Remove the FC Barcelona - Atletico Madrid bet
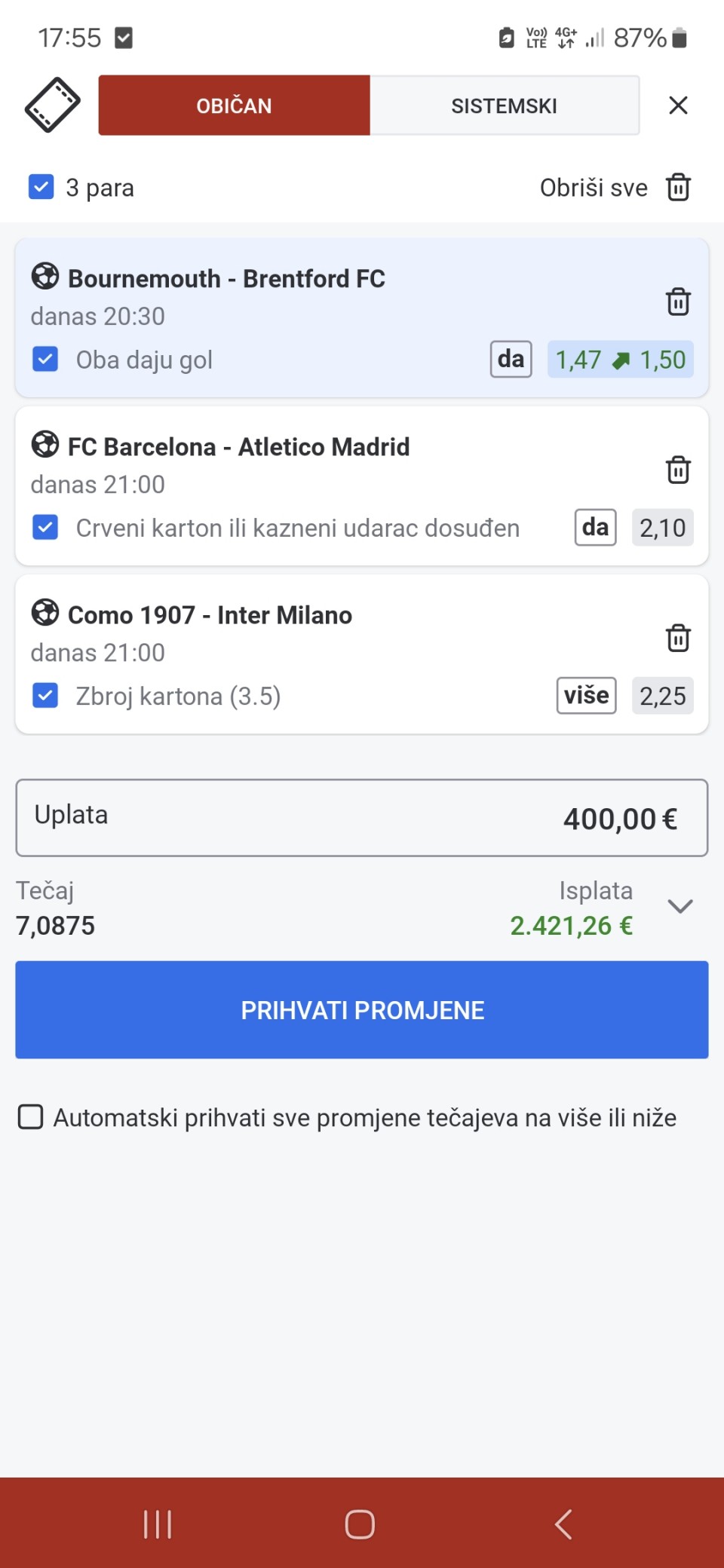The width and height of the screenshot is (724, 1568). click(x=678, y=470)
